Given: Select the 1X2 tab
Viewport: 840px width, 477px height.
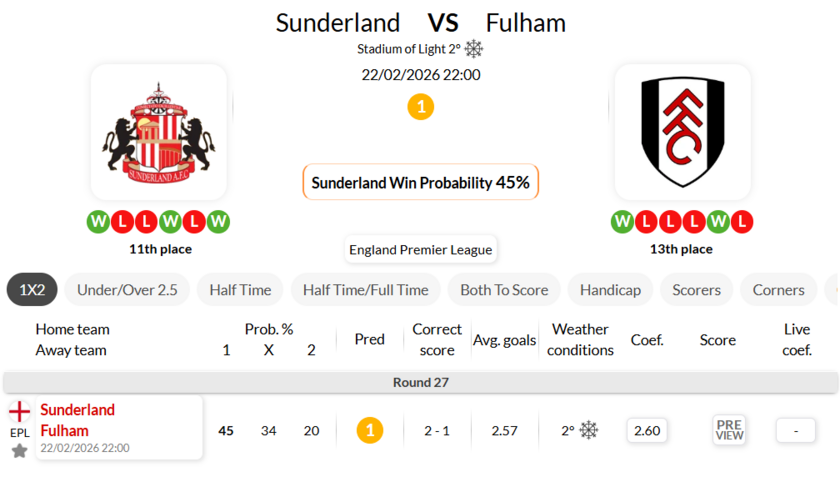Looking at the screenshot, I should click(32, 290).
